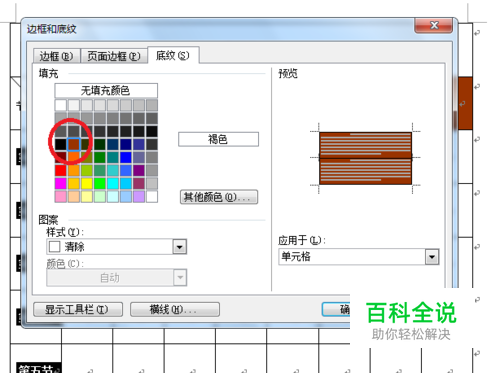
Task: Pick the pale green swatch in the bottom row
Action: (x=100, y=196)
